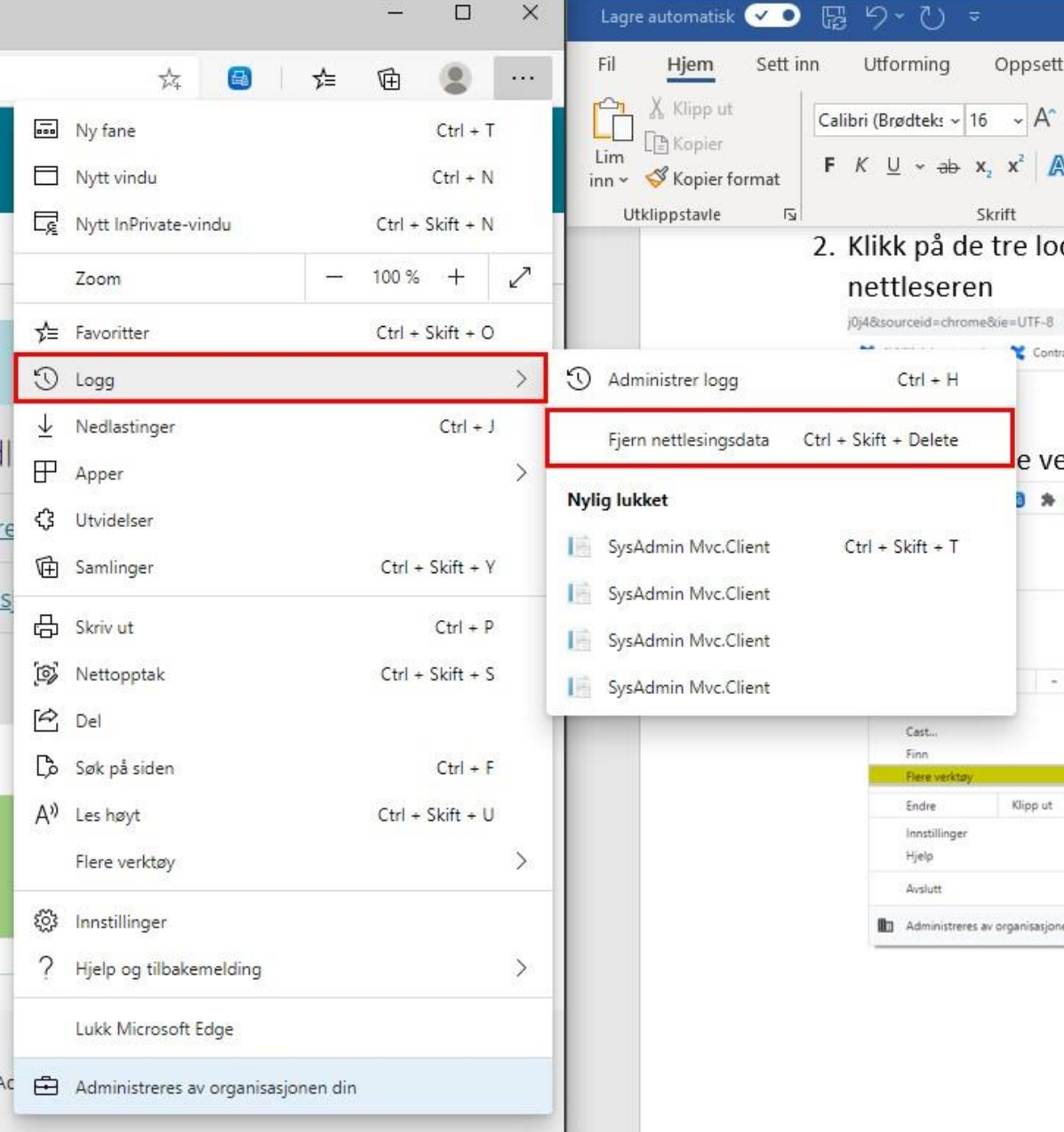Toggle bold F button in Word
Image resolution: width=1064 pixels, height=1132 pixels.
click(x=829, y=165)
